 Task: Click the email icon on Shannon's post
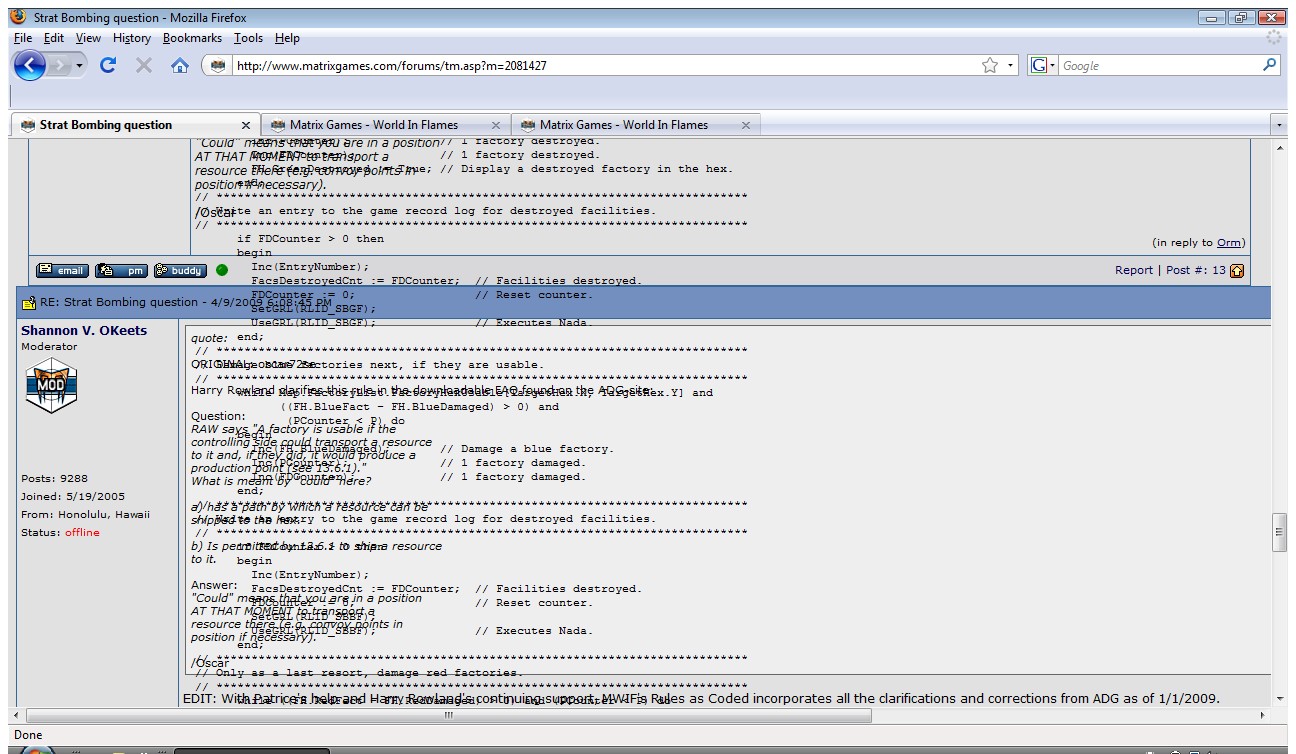61,269
